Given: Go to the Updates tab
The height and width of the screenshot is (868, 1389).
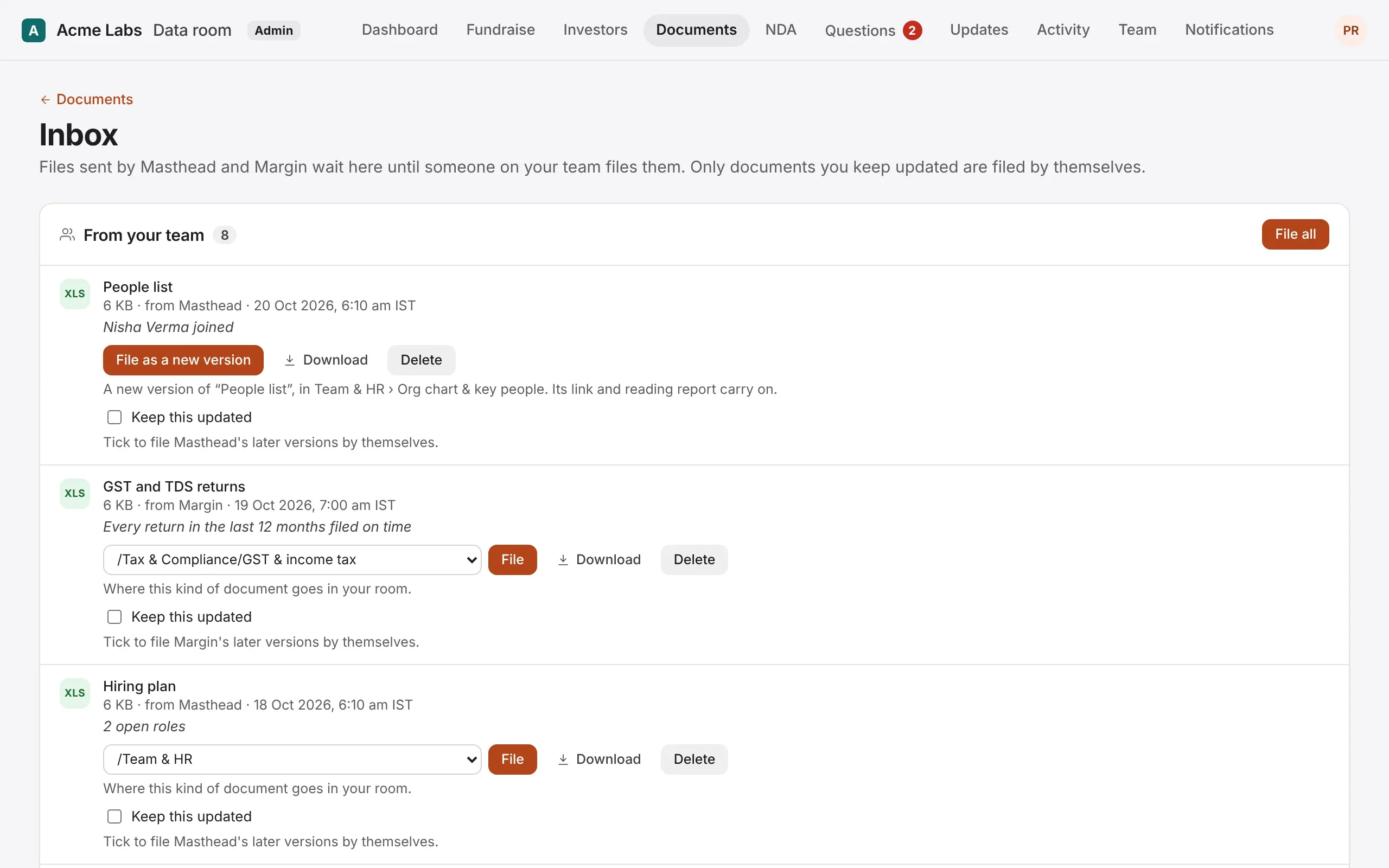Looking at the screenshot, I should (x=979, y=30).
